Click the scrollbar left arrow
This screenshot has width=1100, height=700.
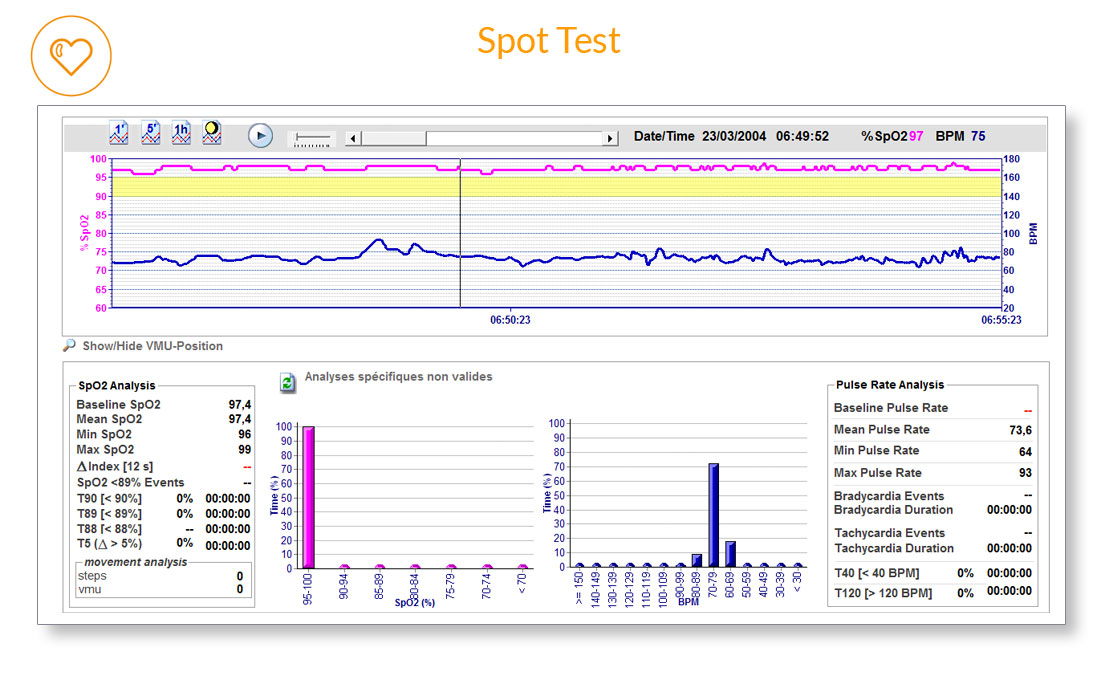pyautogui.click(x=354, y=138)
